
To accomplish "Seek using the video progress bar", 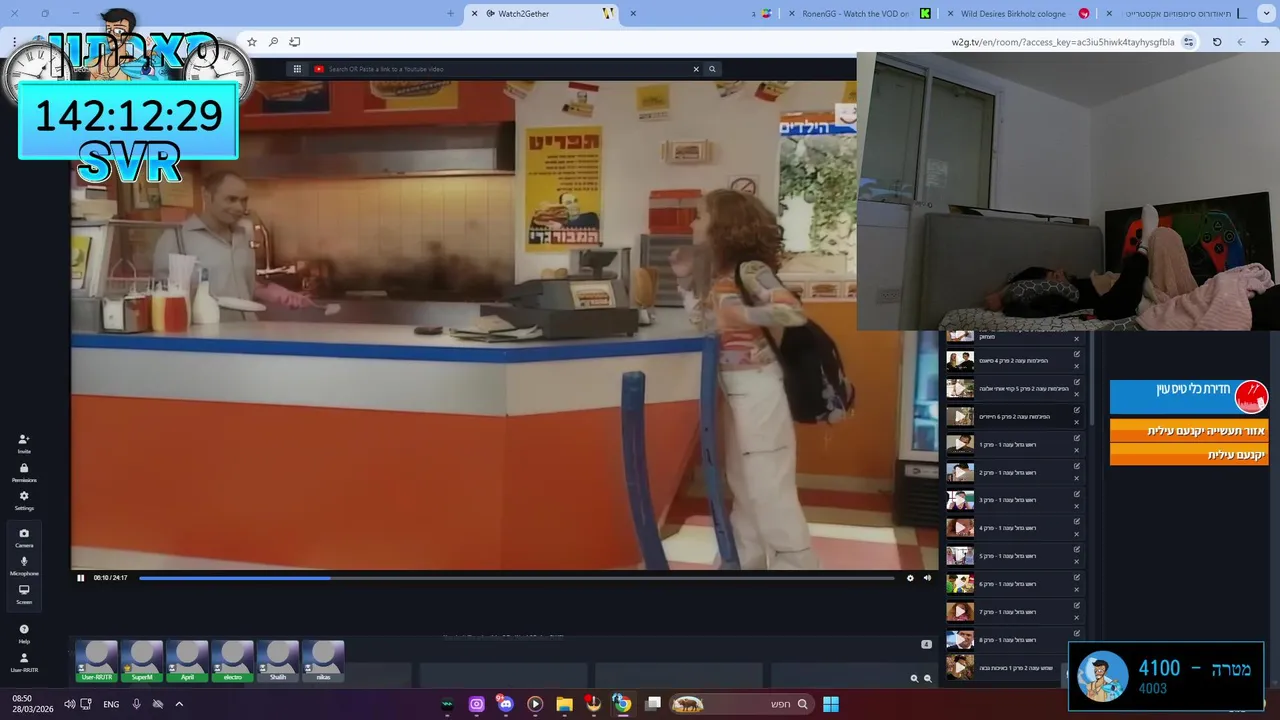I will pos(517,578).
